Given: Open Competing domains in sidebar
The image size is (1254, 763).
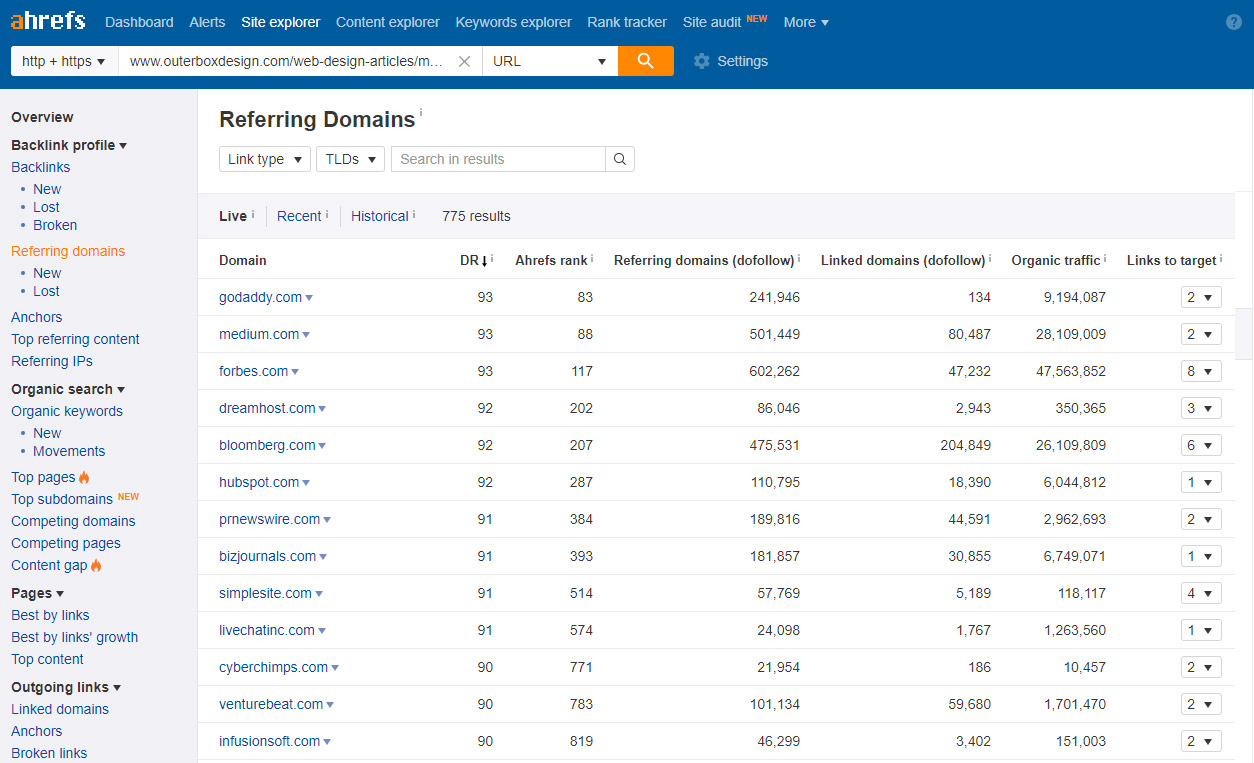Looking at the screenshot, I should click(x=73, y=521).
